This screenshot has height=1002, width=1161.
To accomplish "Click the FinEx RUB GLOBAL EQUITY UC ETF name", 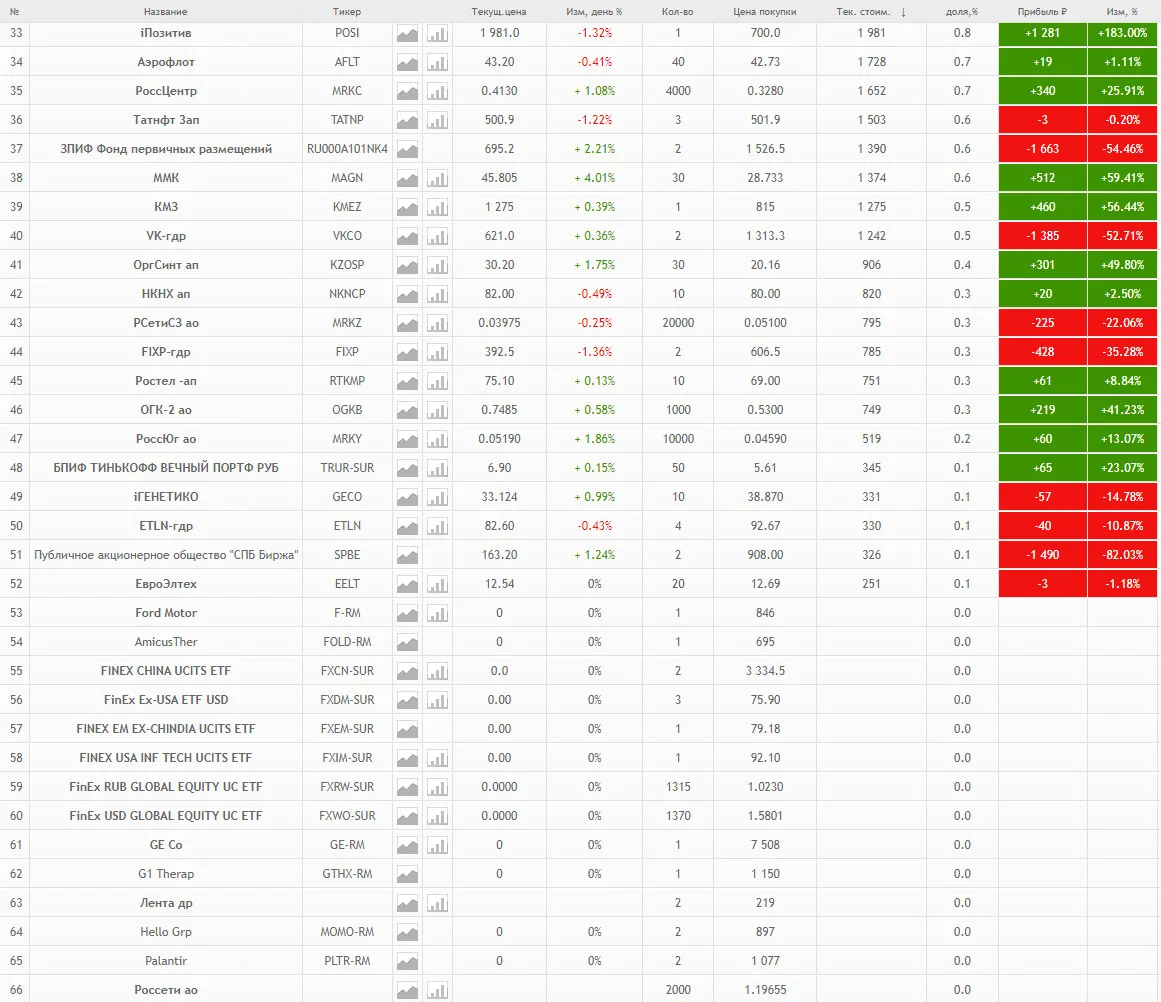I will tap(166, 787).
